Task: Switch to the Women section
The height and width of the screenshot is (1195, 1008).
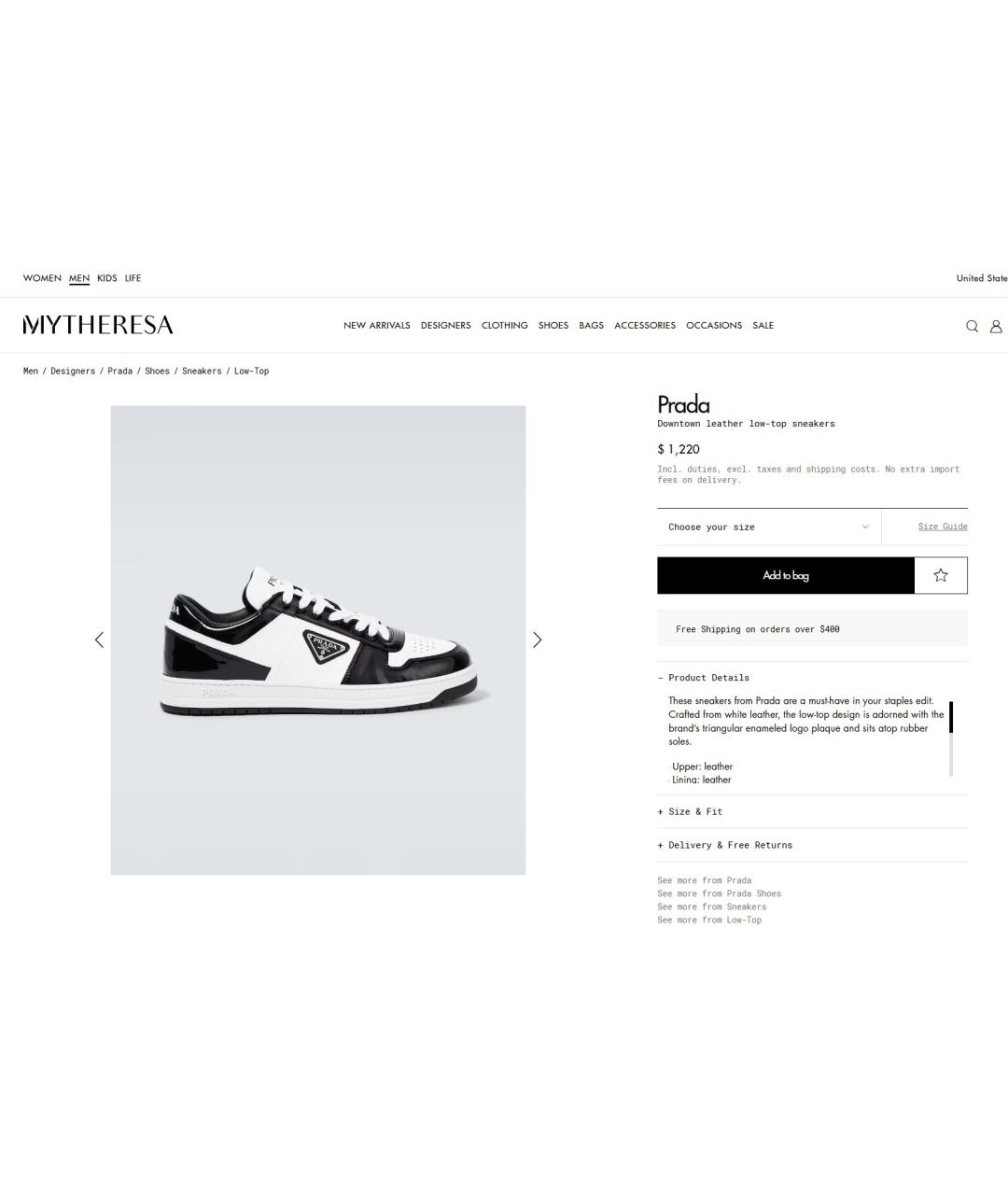Action: click(x=42, y=278)
